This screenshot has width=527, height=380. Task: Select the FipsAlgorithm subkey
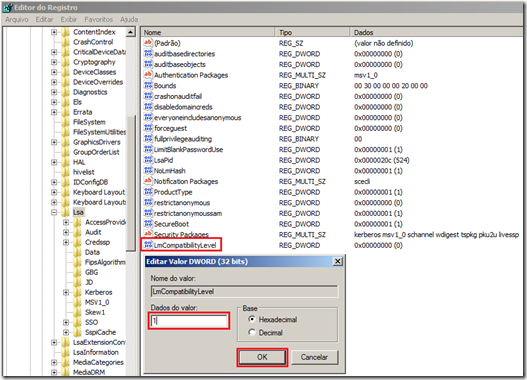[105, 262]
